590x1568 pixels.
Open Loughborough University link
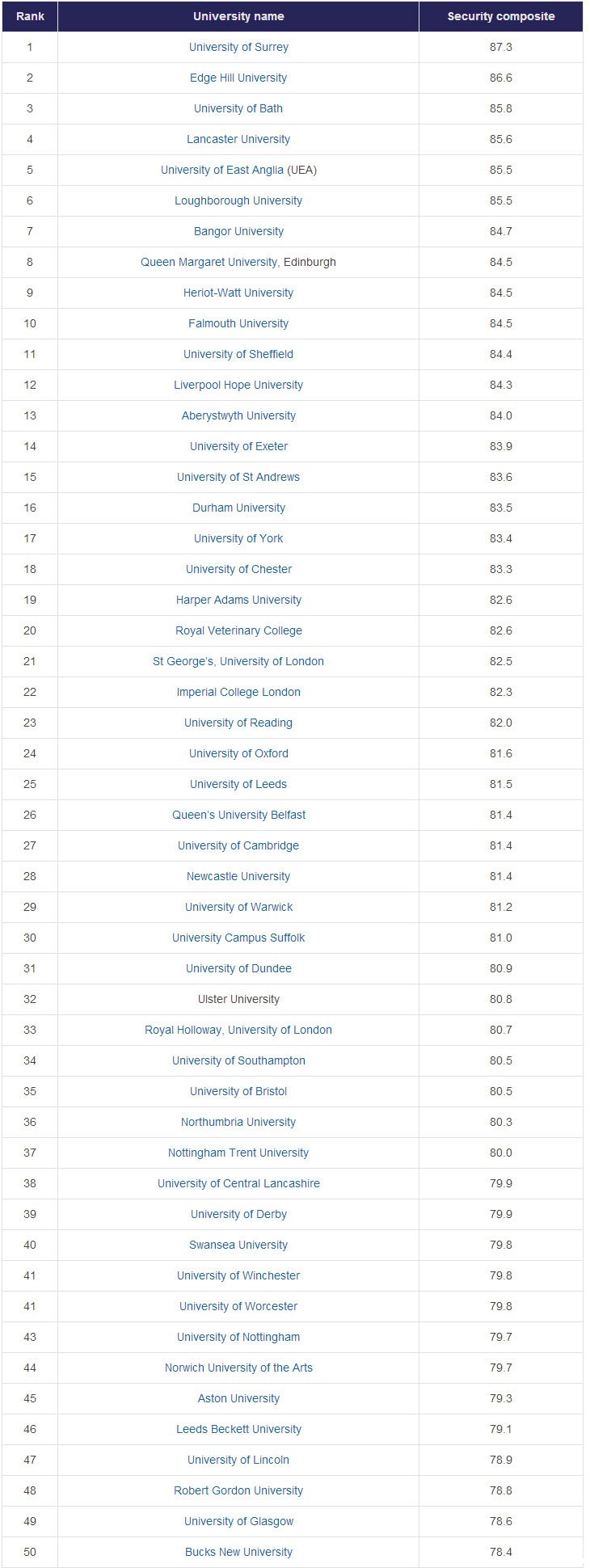point(238,200)
